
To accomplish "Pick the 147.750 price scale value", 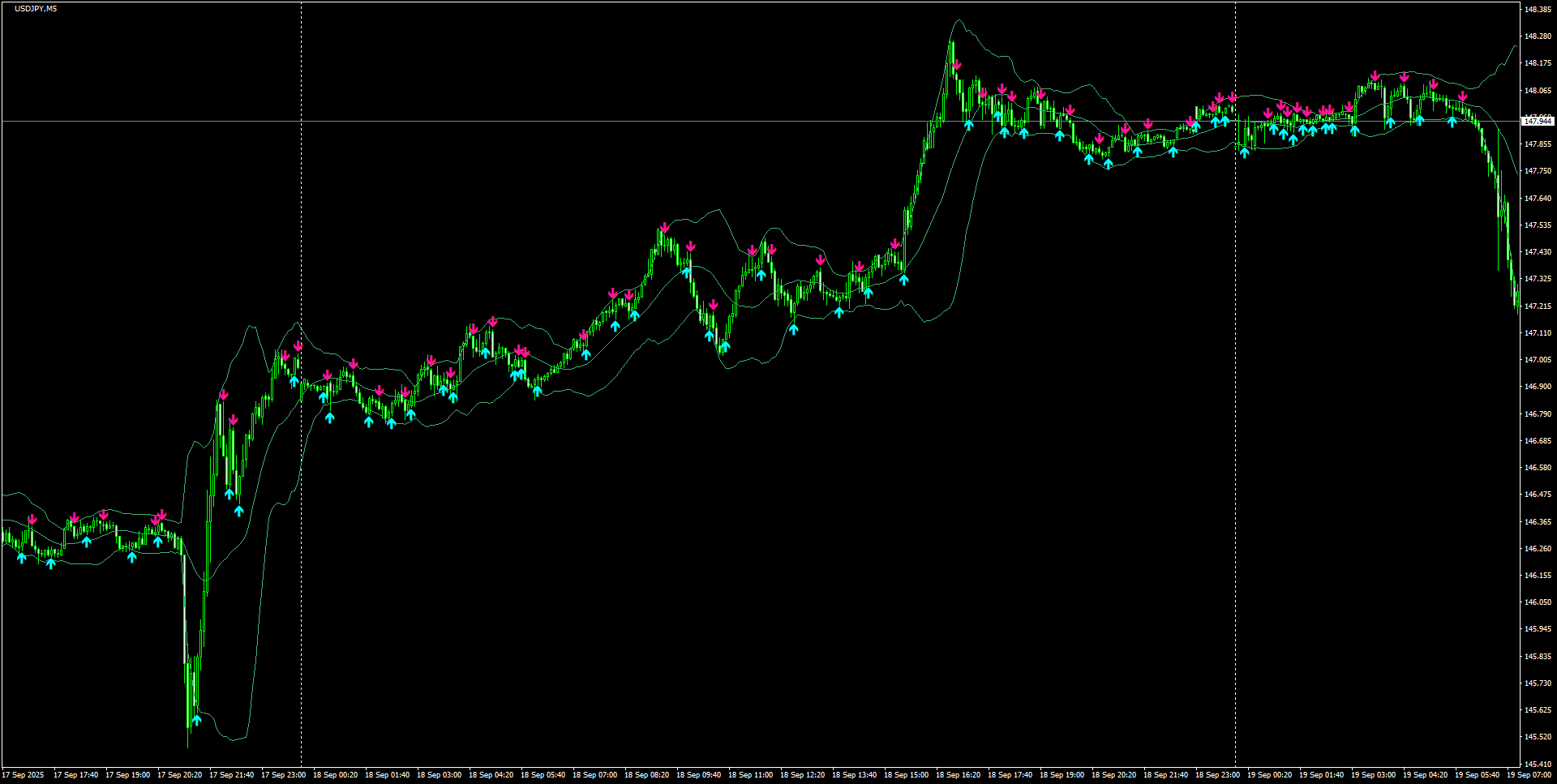I will point(1538,171).
